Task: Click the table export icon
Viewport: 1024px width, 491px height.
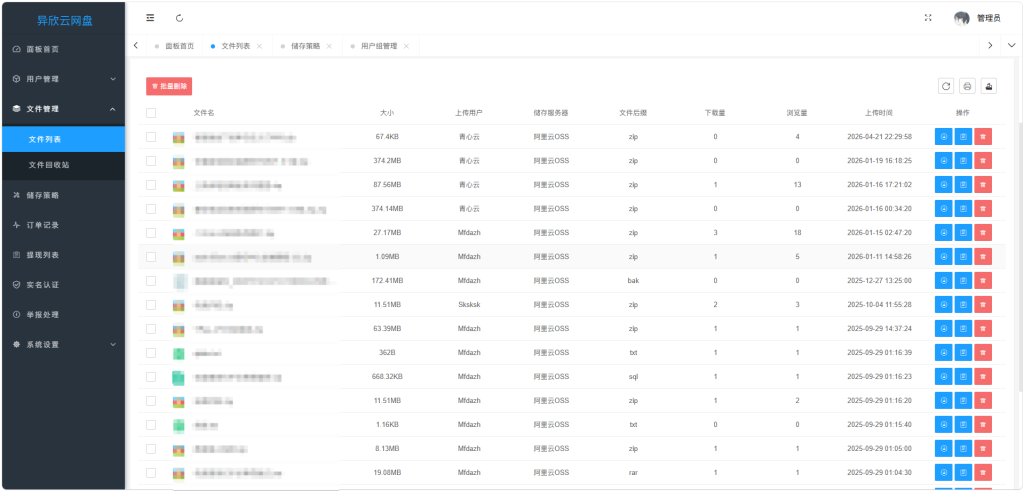Action: (x=989, y=86)
